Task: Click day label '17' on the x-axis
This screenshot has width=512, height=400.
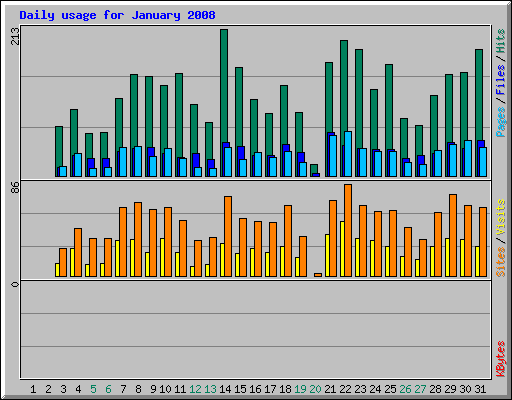Action: pyautogui.click(x=270, y=389)
